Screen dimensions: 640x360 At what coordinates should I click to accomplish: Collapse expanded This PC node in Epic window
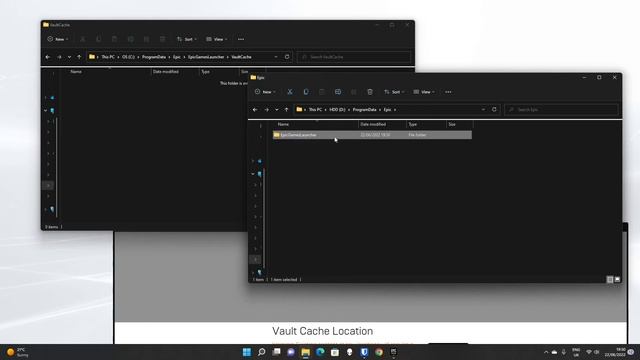pos(253,174)
